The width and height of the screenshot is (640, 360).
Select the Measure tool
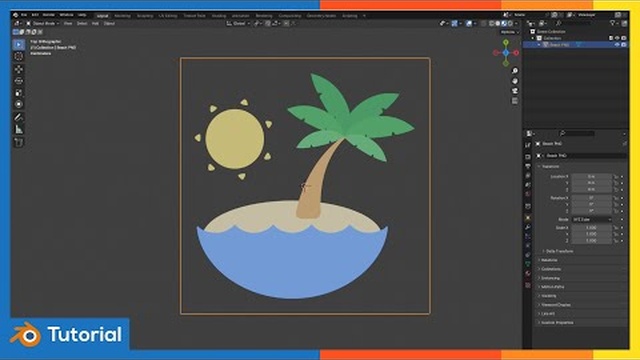(x=19, y=130)
